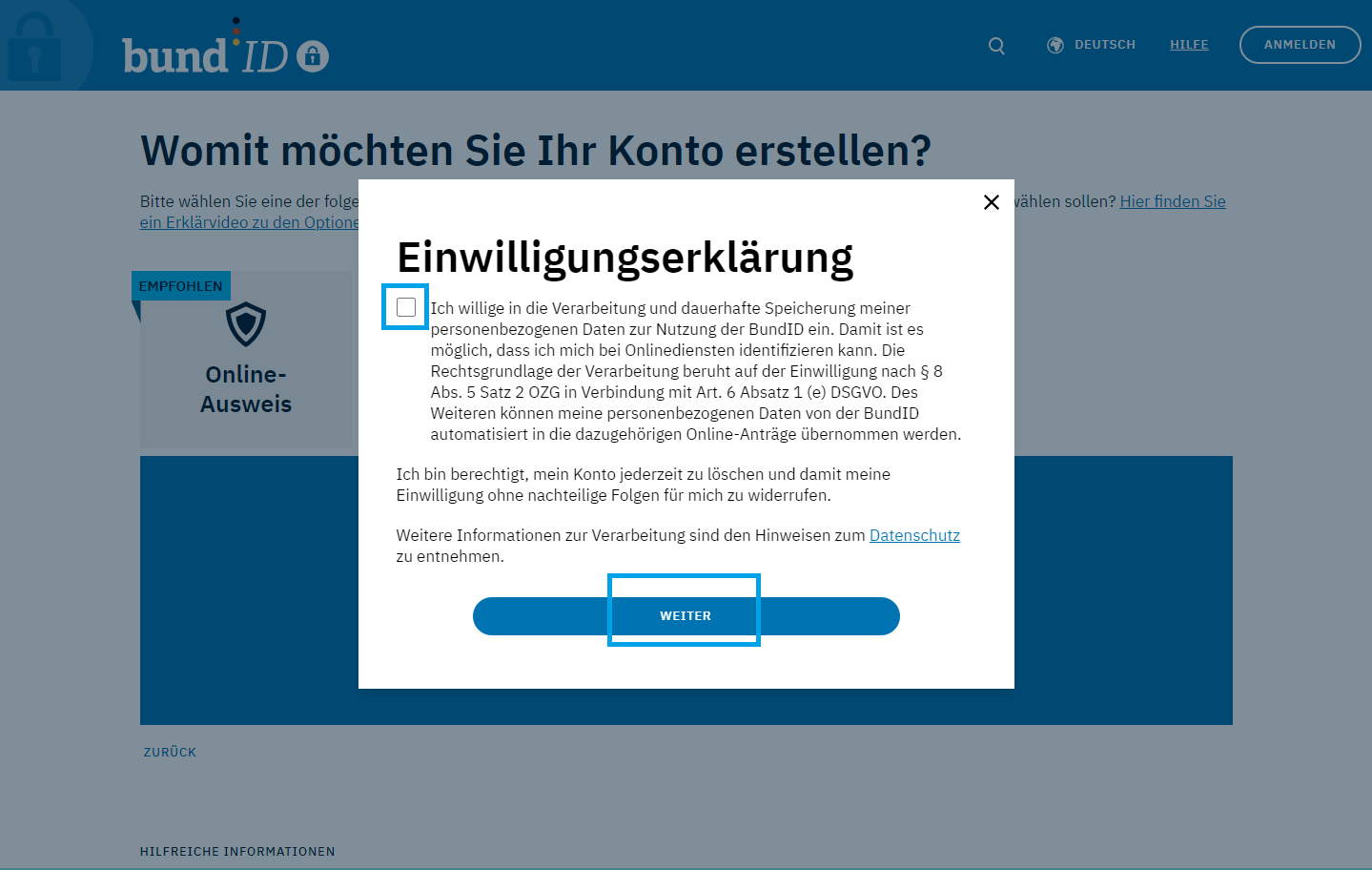Close the consent dialog with the X icon

coord(992,202)
